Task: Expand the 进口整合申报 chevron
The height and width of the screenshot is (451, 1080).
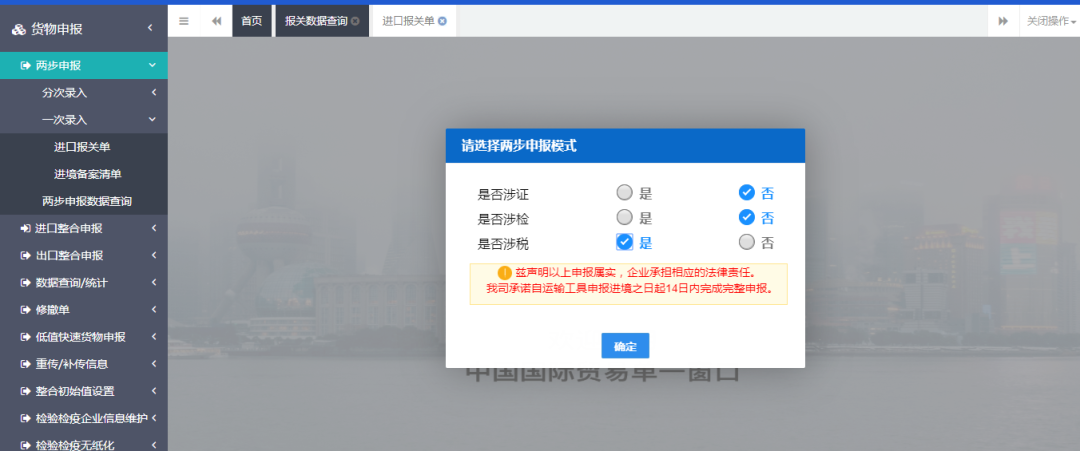Action: click(154, 228)
